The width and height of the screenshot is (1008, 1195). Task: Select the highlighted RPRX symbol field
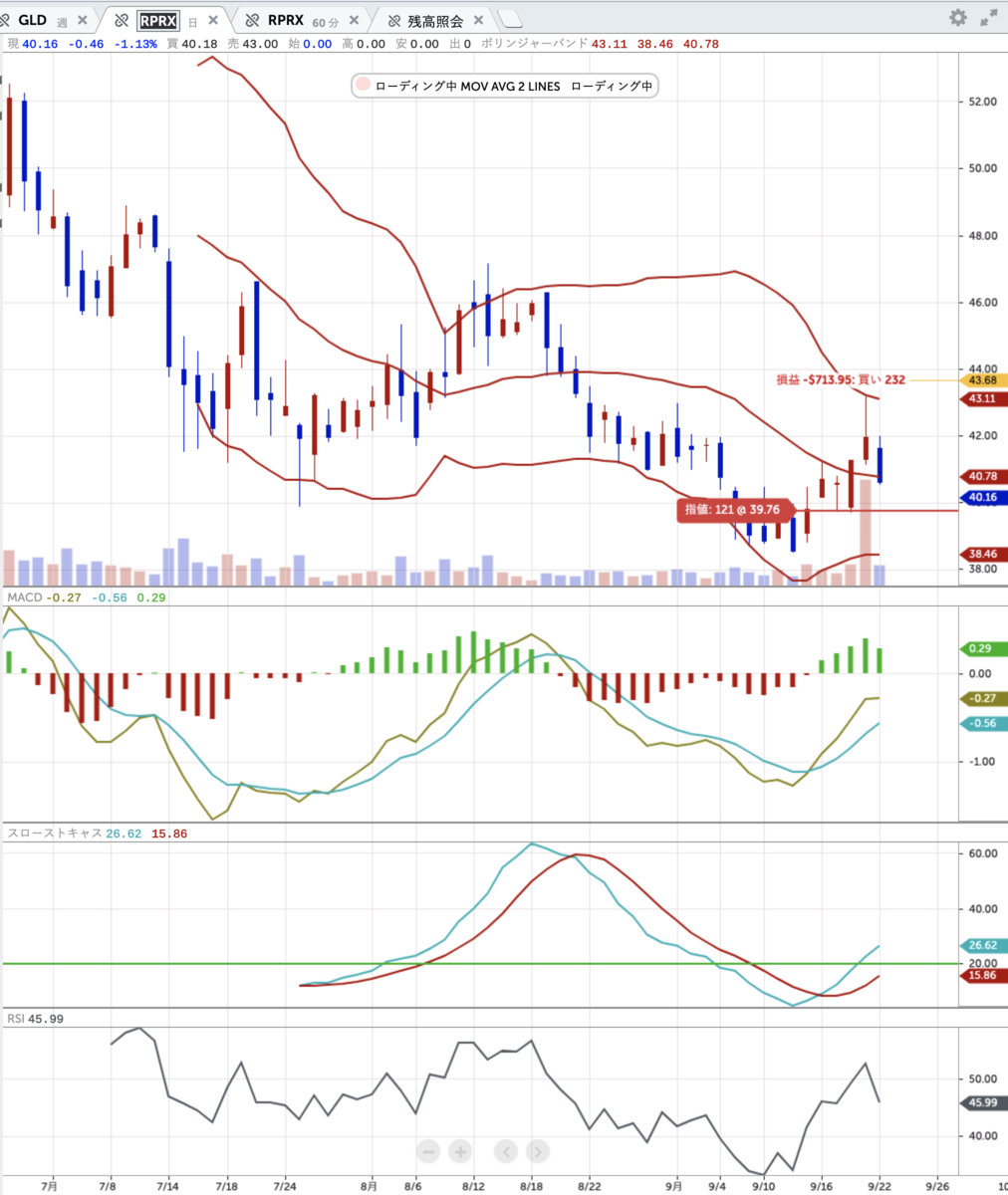(158, 19)
